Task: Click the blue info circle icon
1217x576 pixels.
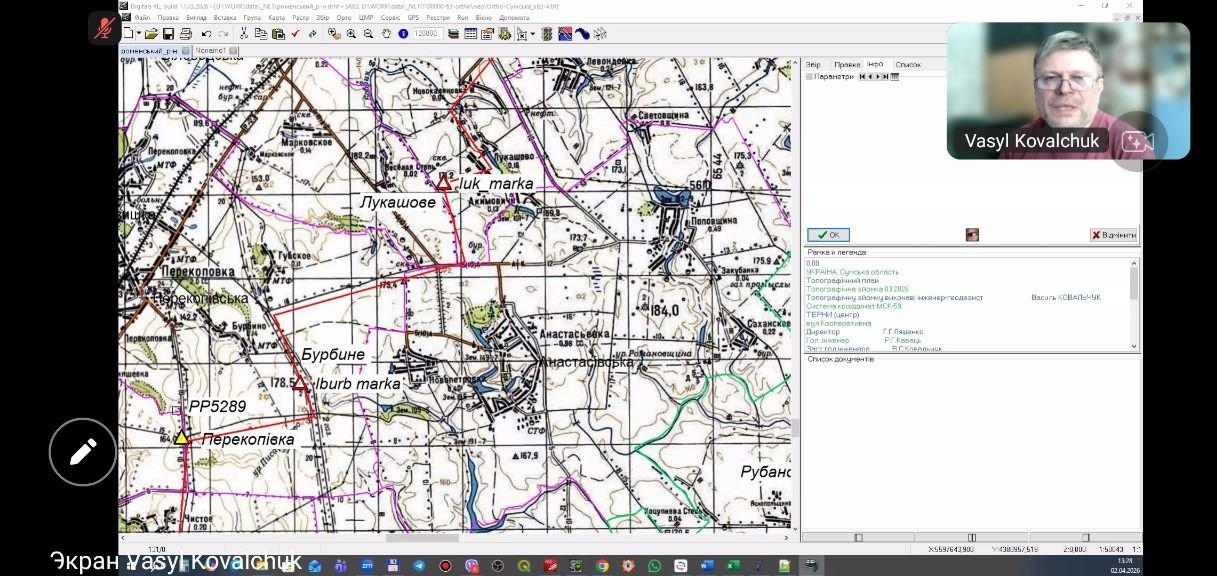Action: pyautogui.click(x=403, y=33)
